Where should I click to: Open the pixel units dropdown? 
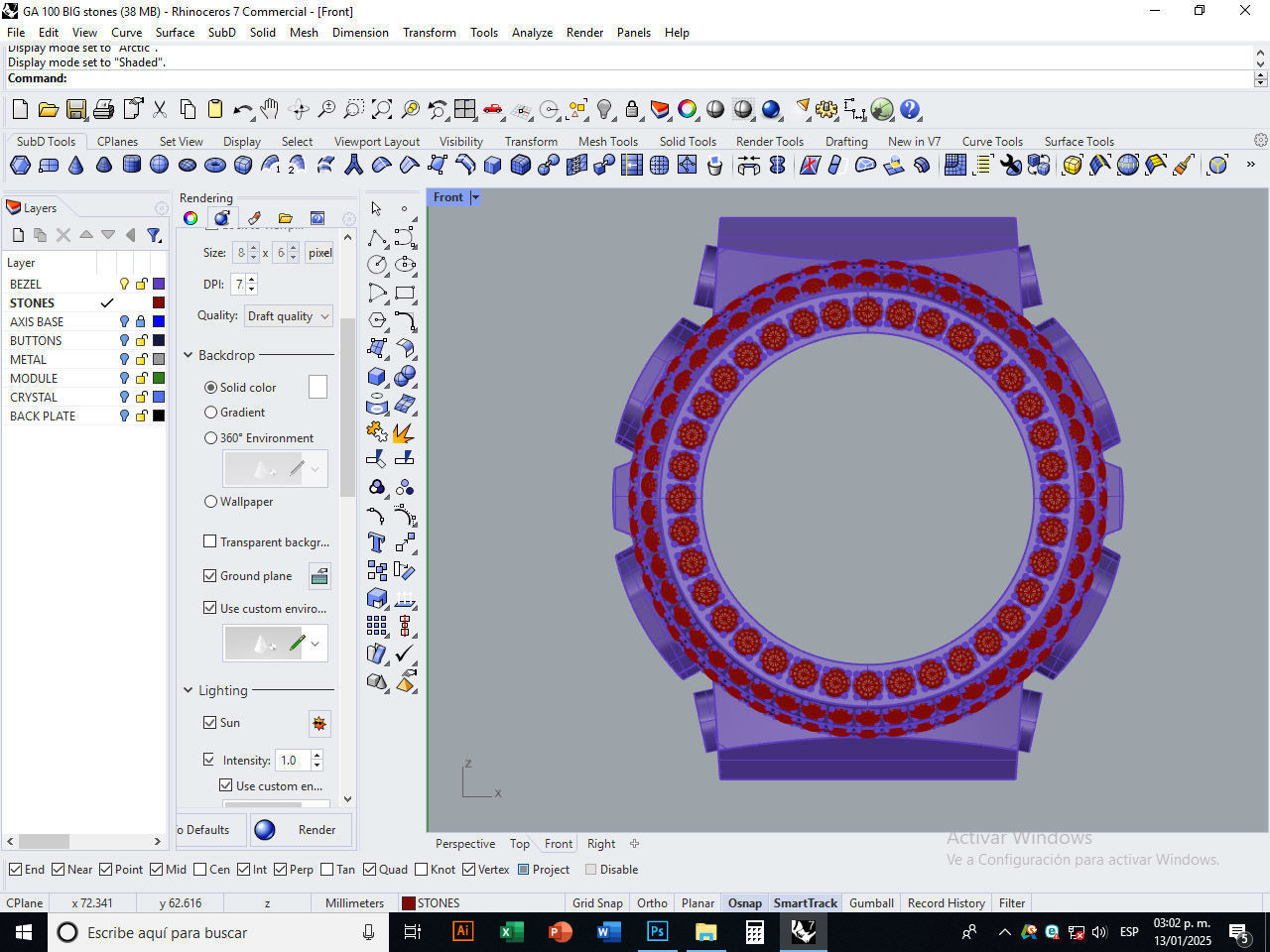tap(319, 253)
